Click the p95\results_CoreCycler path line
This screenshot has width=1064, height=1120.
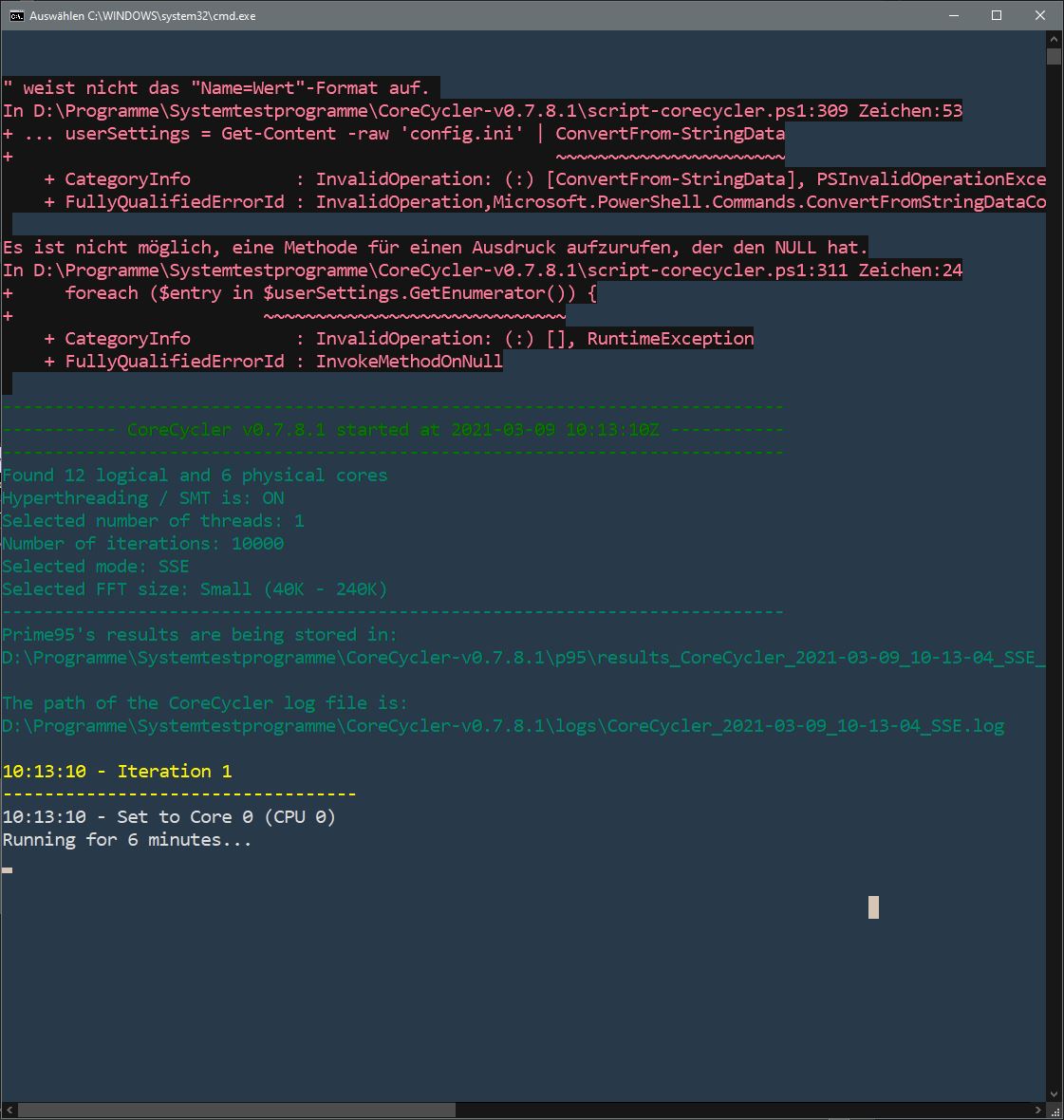click(523, 658)
